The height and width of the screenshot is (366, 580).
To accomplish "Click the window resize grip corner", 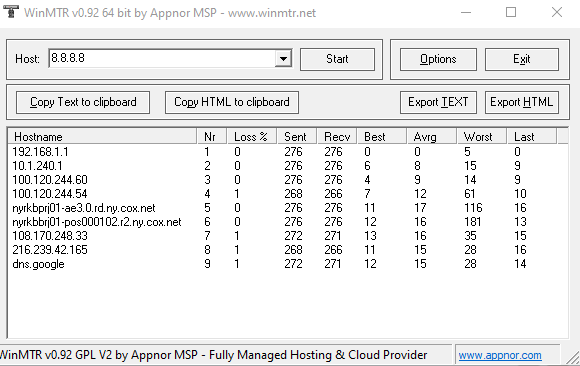I will [x=574, y=358].
